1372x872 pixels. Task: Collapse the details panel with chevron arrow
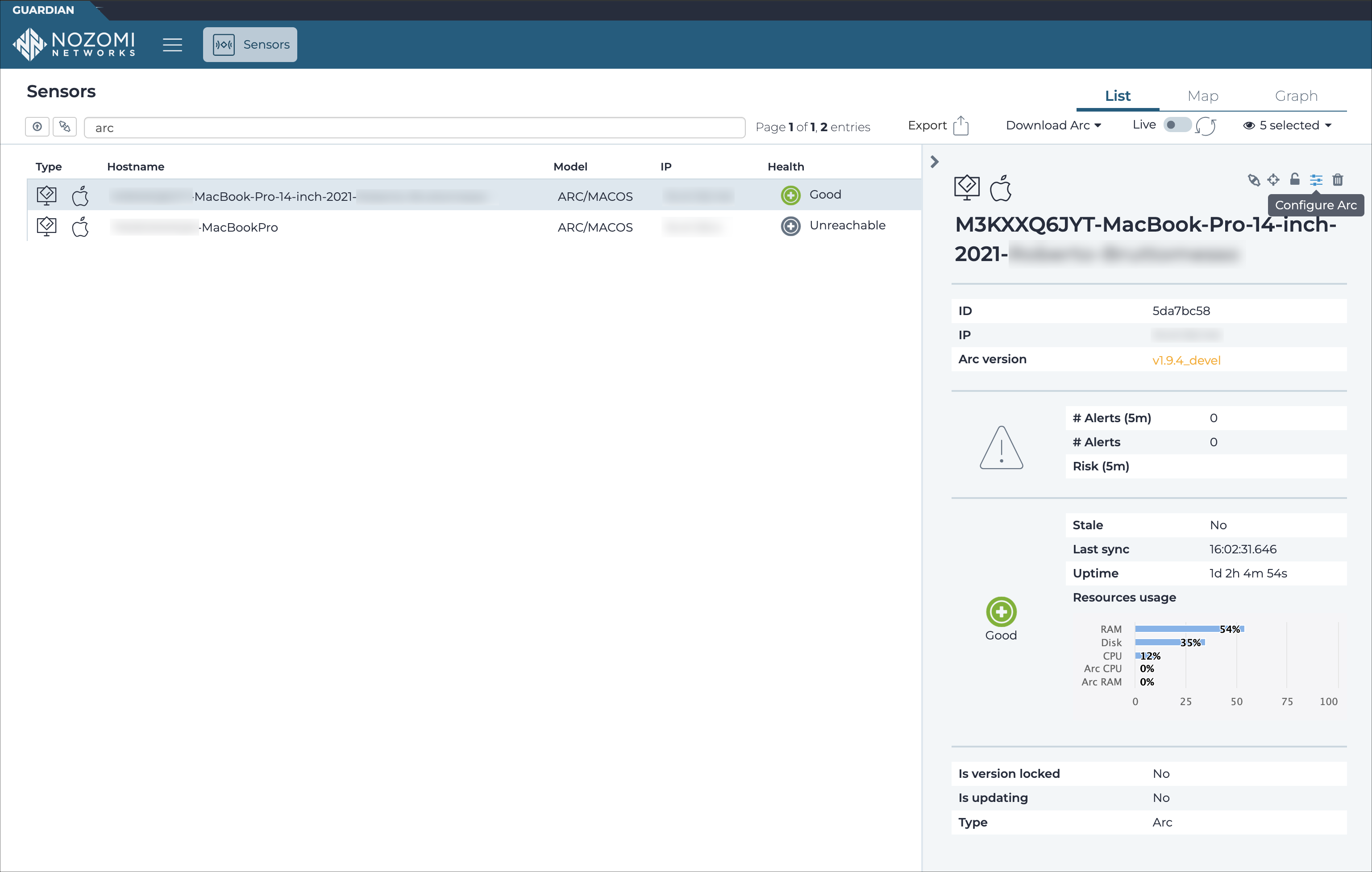pyautogui.click(x=935, y=162)
